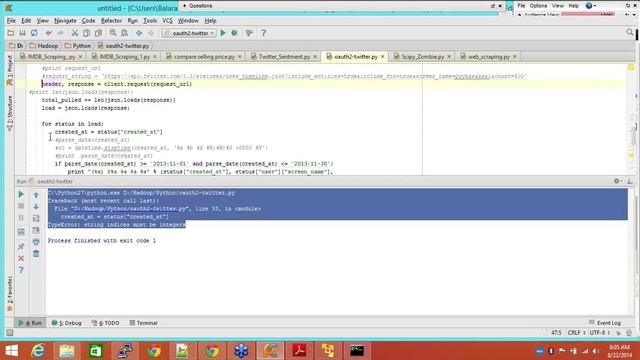640x360 pixels.
Task: Open the Terminal tool window tab
Action: [143, 323]
